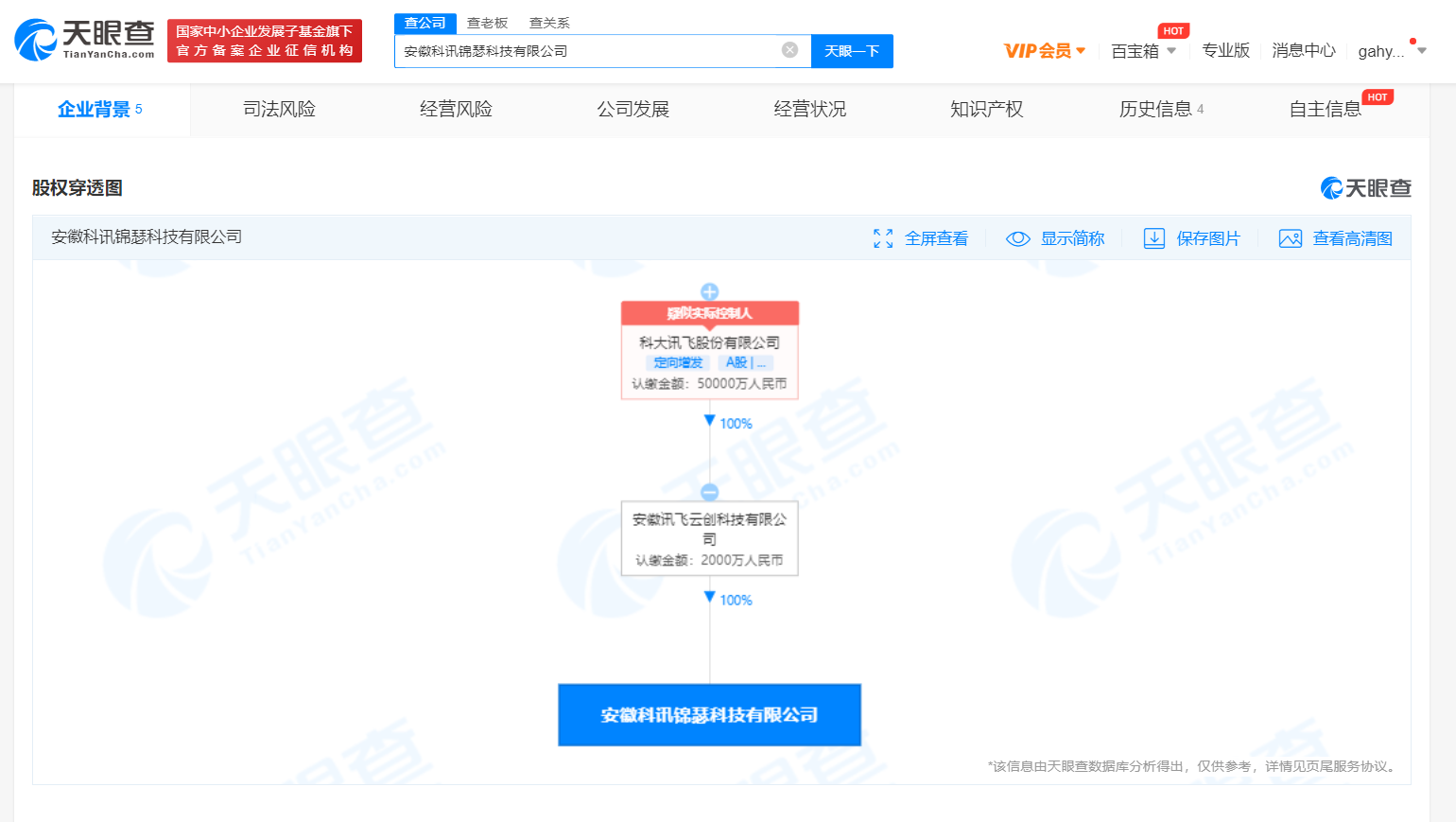Click the HOT badge on 自主信息 tab
This screenshot has height=822, width=1456.
(1378, 97)
